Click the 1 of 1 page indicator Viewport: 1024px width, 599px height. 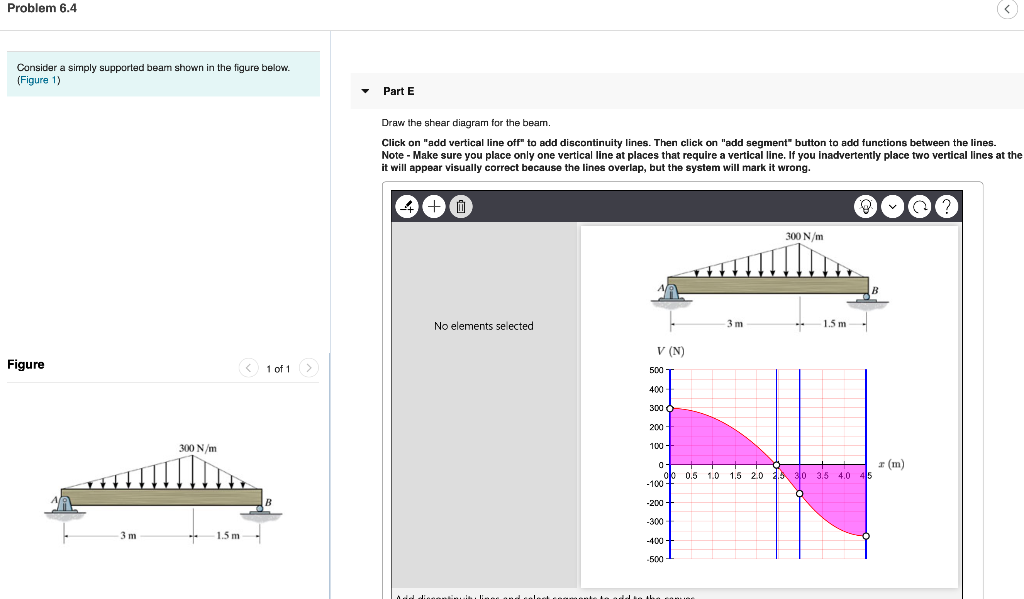tap(280, 367)
